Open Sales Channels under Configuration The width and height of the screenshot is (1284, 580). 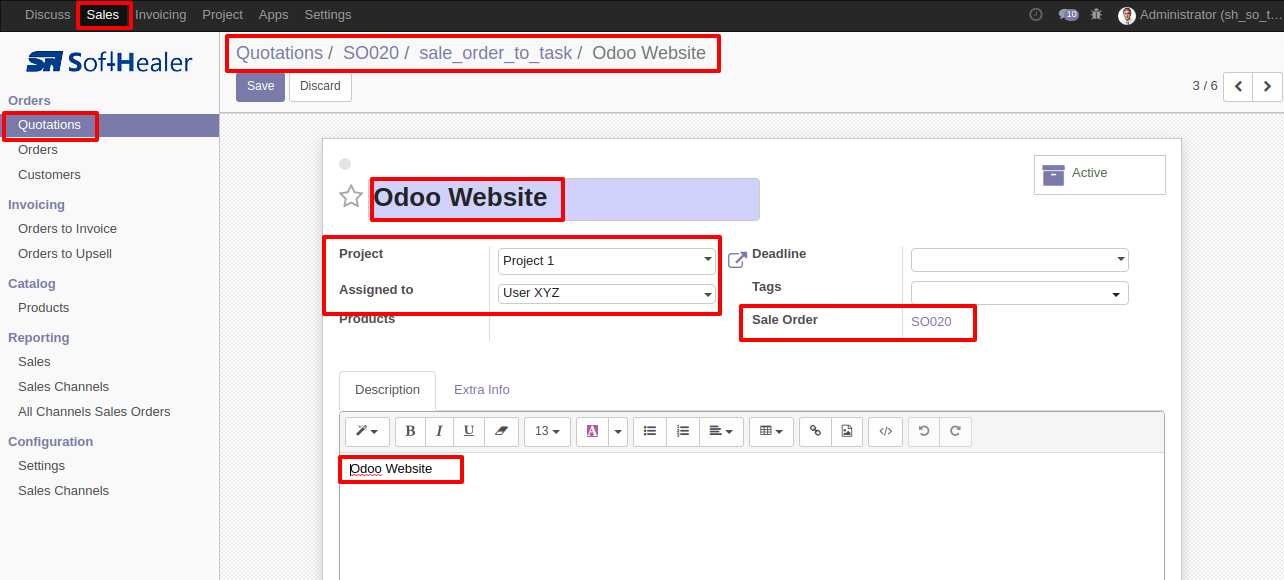(63, 491)
